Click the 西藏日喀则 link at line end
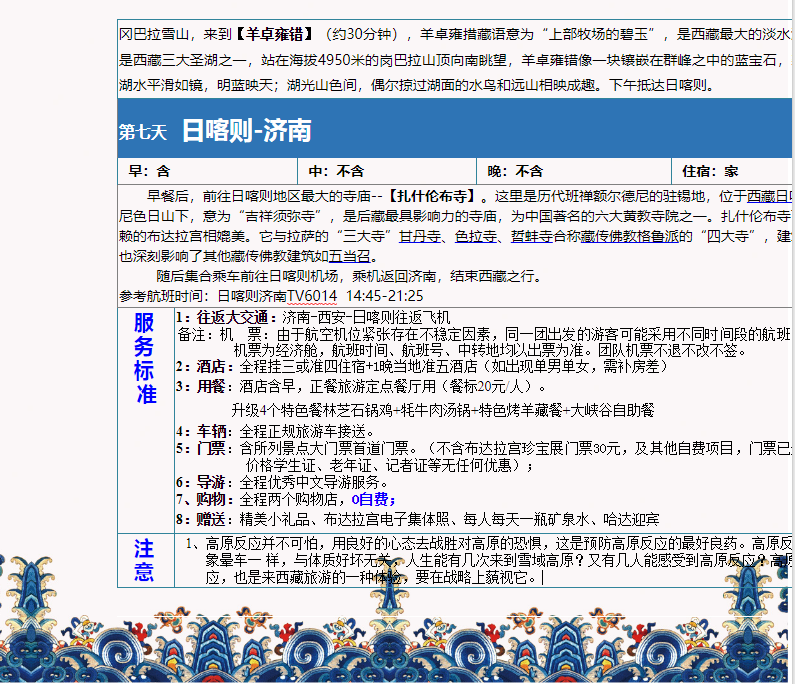The width and height of the screenshot is (795, 684). 770,196
